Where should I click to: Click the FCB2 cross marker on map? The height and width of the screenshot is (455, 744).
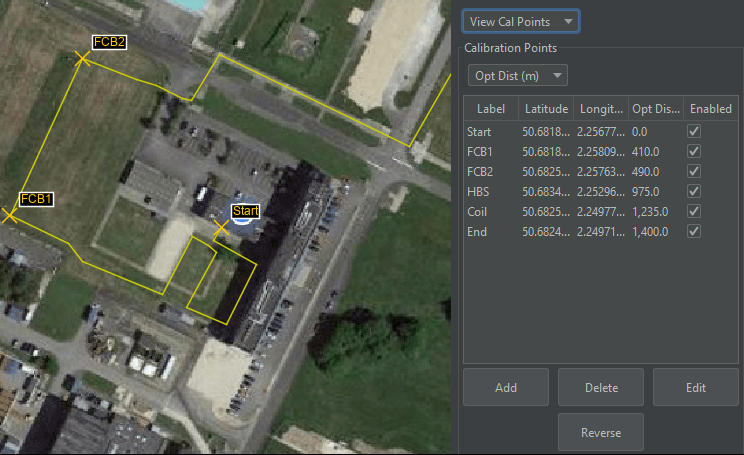tap(82, 60)
